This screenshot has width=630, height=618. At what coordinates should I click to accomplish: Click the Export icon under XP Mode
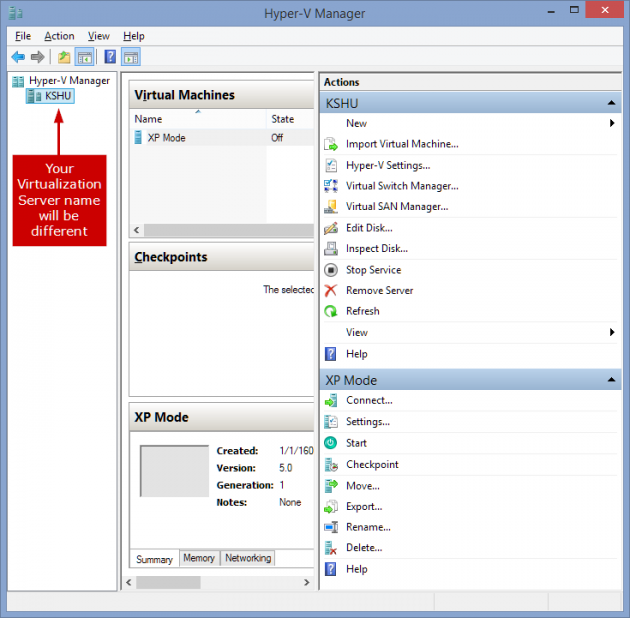pos(331,507)
